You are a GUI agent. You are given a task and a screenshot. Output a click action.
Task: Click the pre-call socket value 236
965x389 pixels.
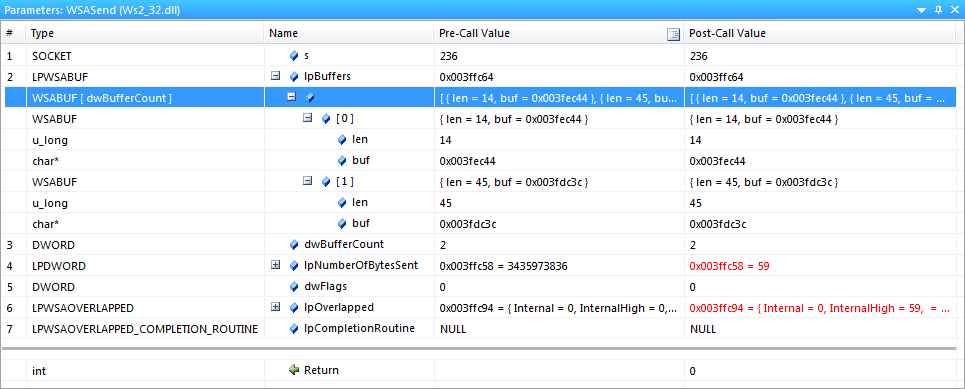pos(449,57)
